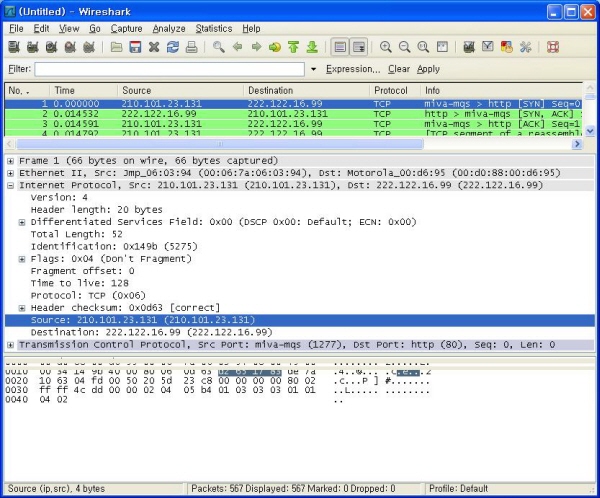Find a packet magnifier icon
The image size is (600, 498).
pos(218,47)
